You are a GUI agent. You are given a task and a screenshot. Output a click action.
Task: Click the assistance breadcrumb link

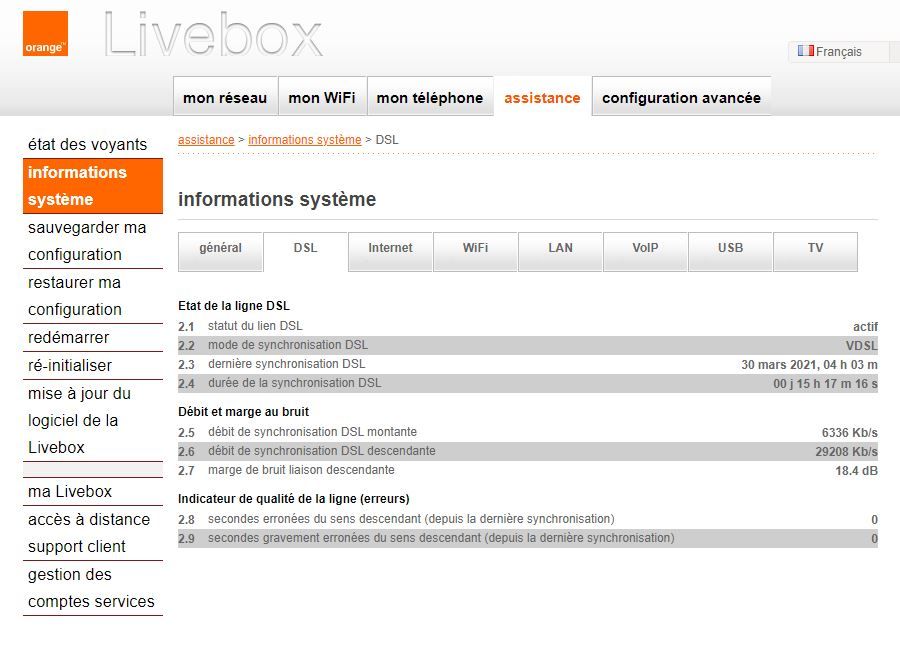[205, 139]
